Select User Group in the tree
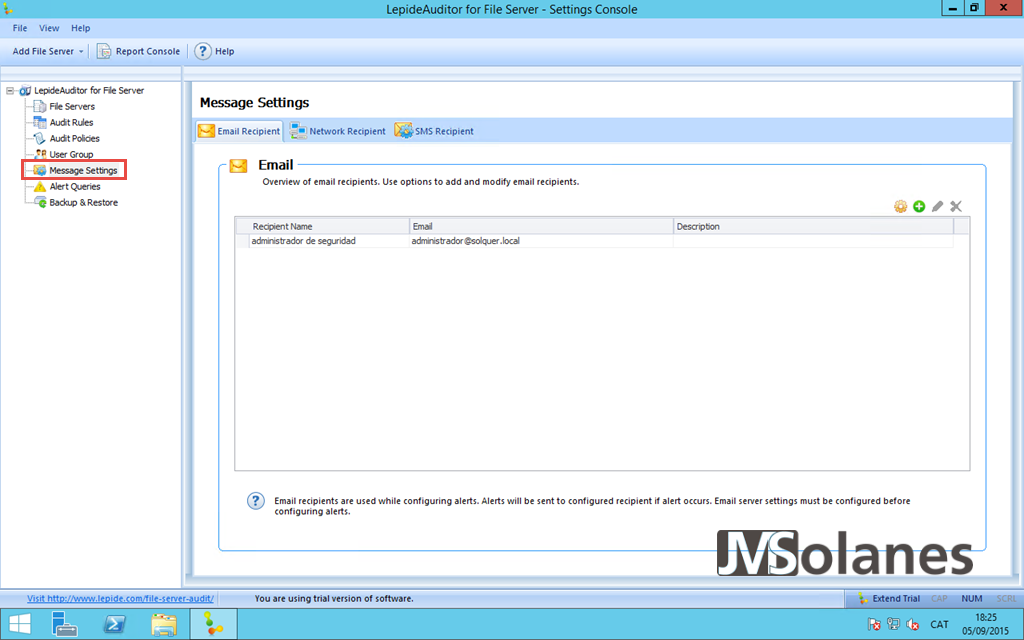 71,154
